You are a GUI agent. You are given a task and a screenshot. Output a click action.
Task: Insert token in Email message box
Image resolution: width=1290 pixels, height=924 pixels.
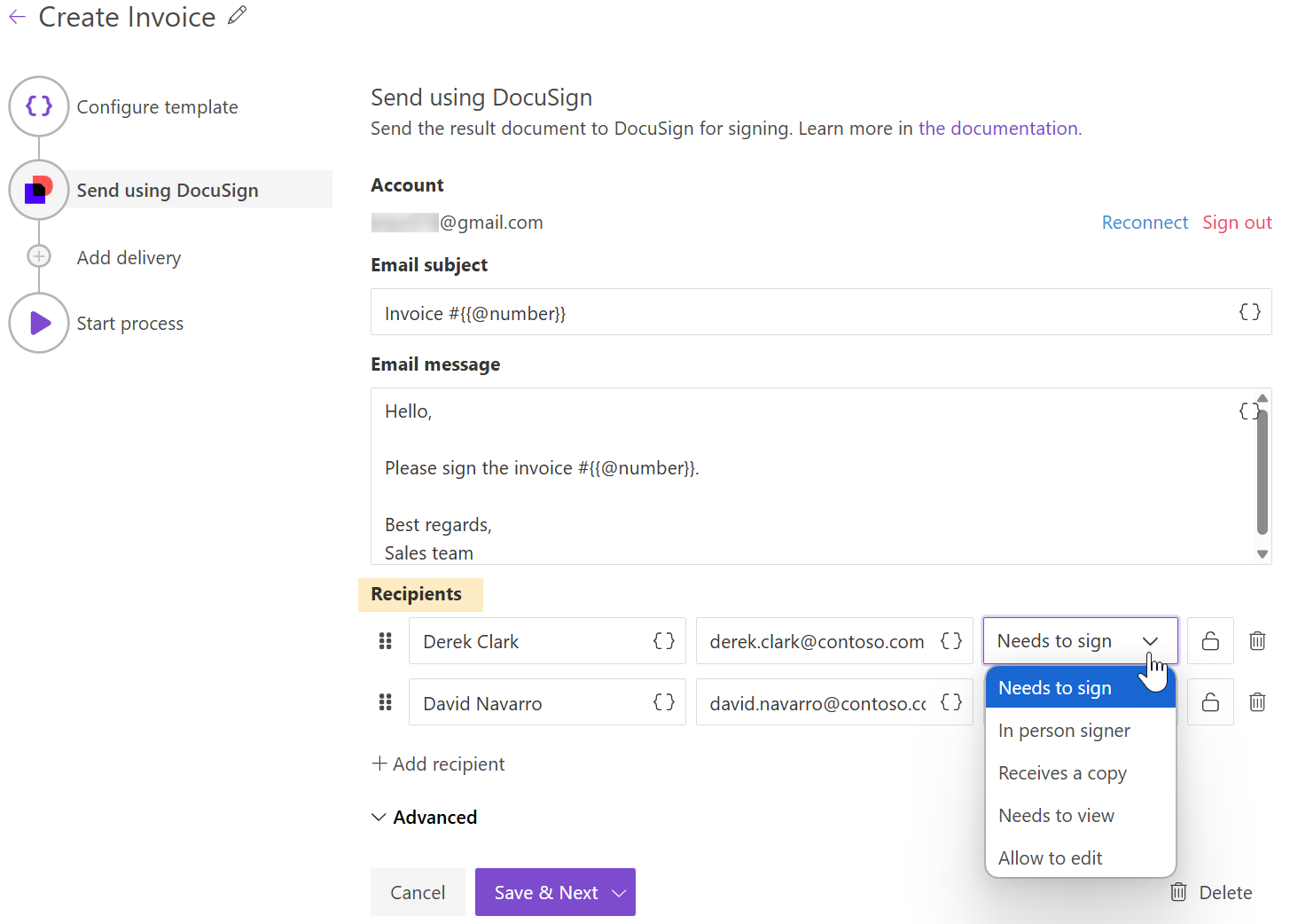(x=1247, y=411)
